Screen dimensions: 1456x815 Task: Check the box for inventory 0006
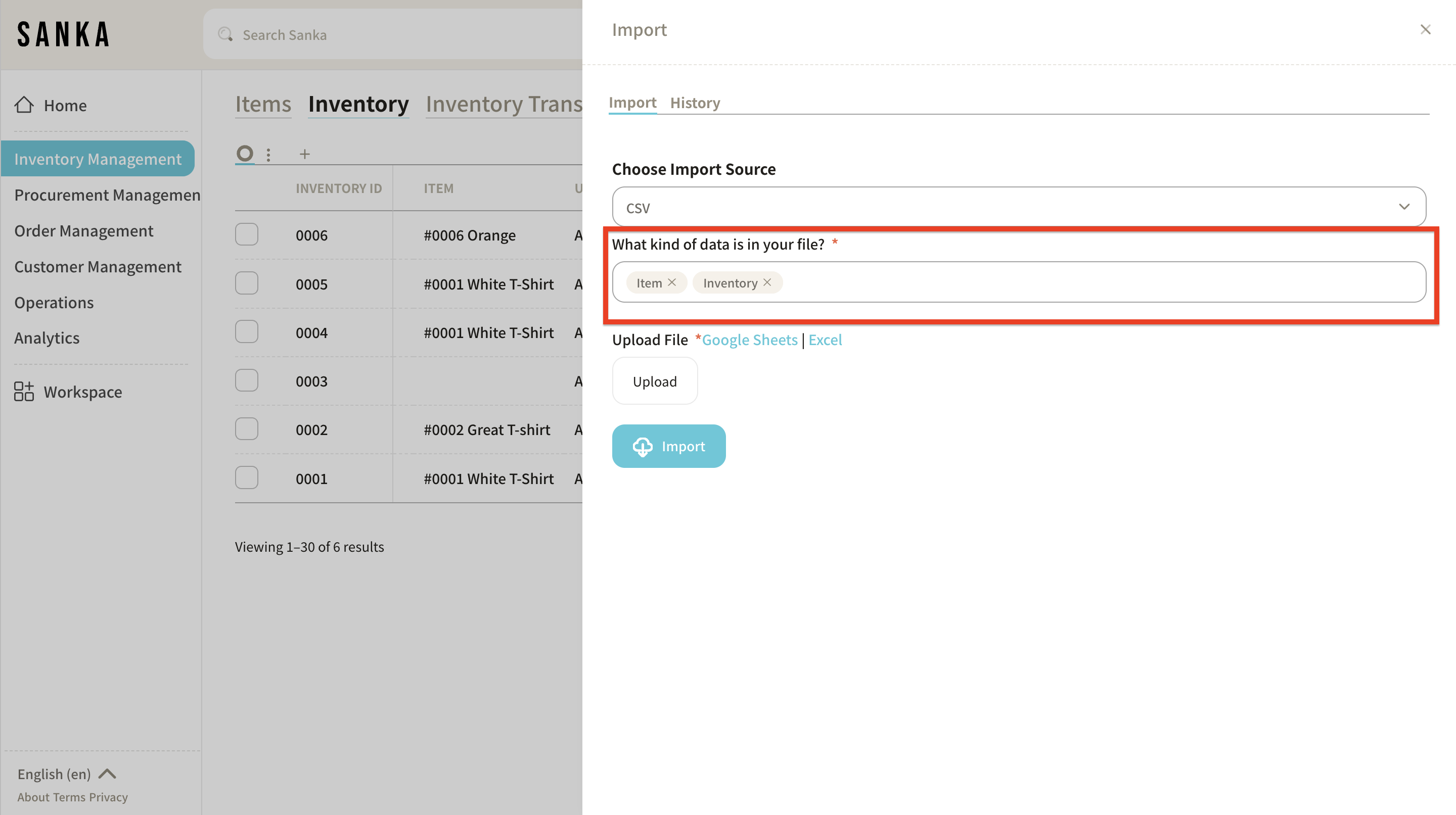pos(246,234)
